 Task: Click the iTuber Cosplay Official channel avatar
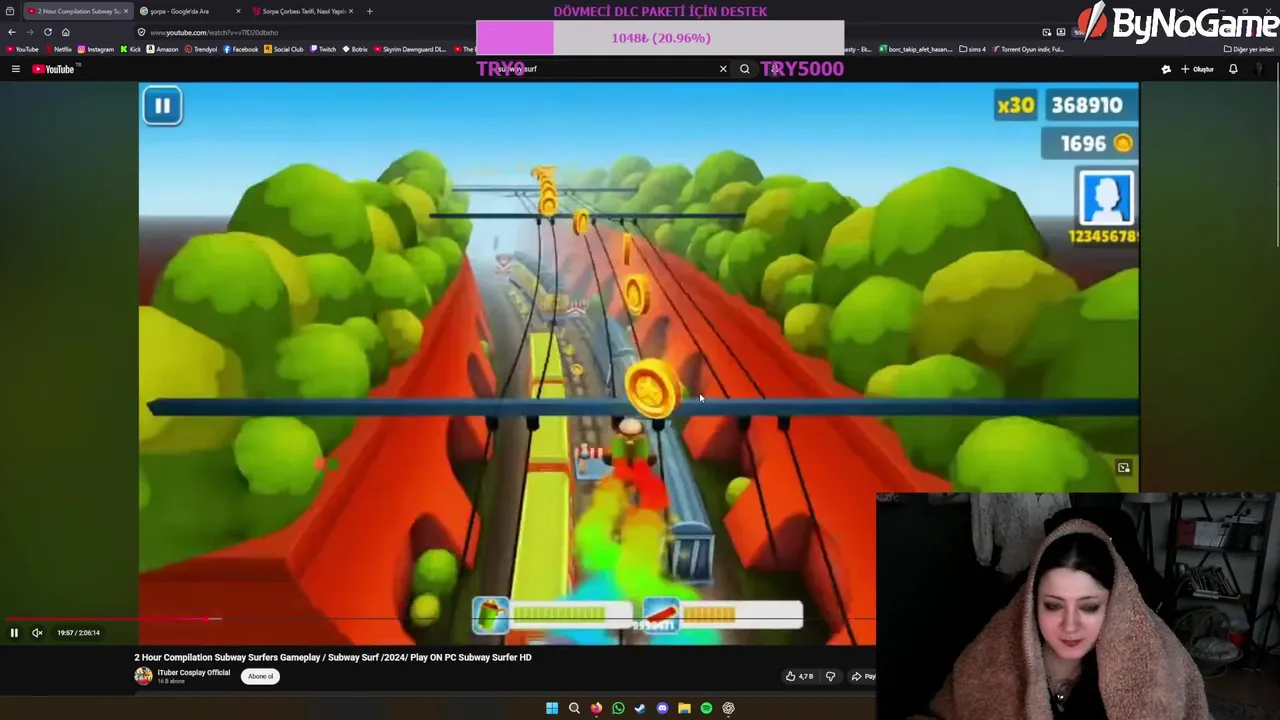coord(144,676)
